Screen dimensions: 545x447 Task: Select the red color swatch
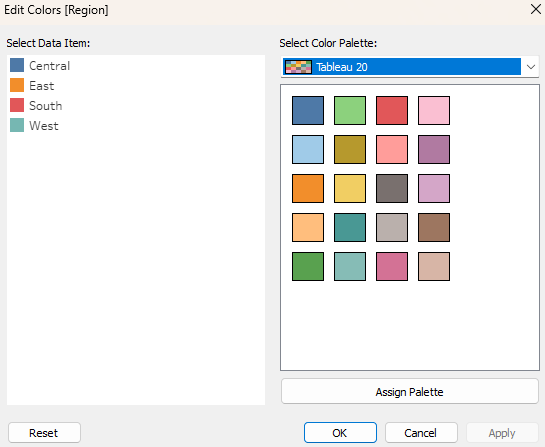tap(392, 111)
